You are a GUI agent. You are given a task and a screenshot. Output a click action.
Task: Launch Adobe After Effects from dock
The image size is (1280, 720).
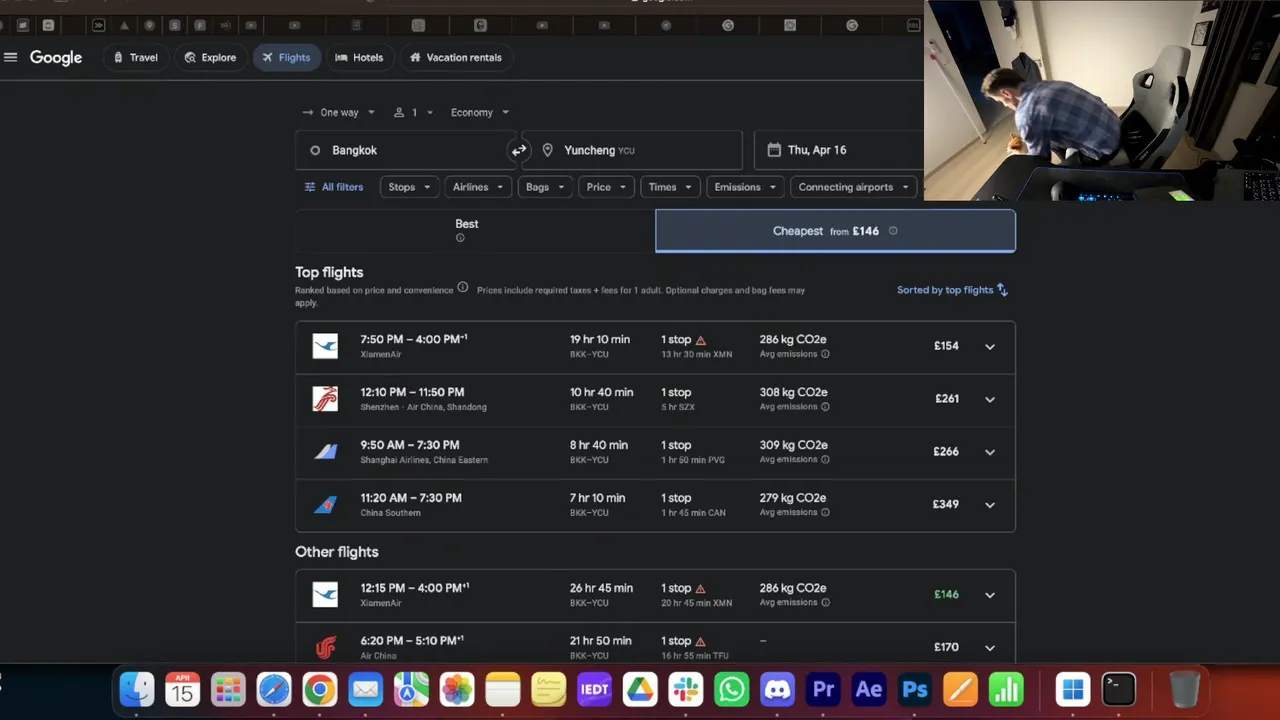pos(869,689)
